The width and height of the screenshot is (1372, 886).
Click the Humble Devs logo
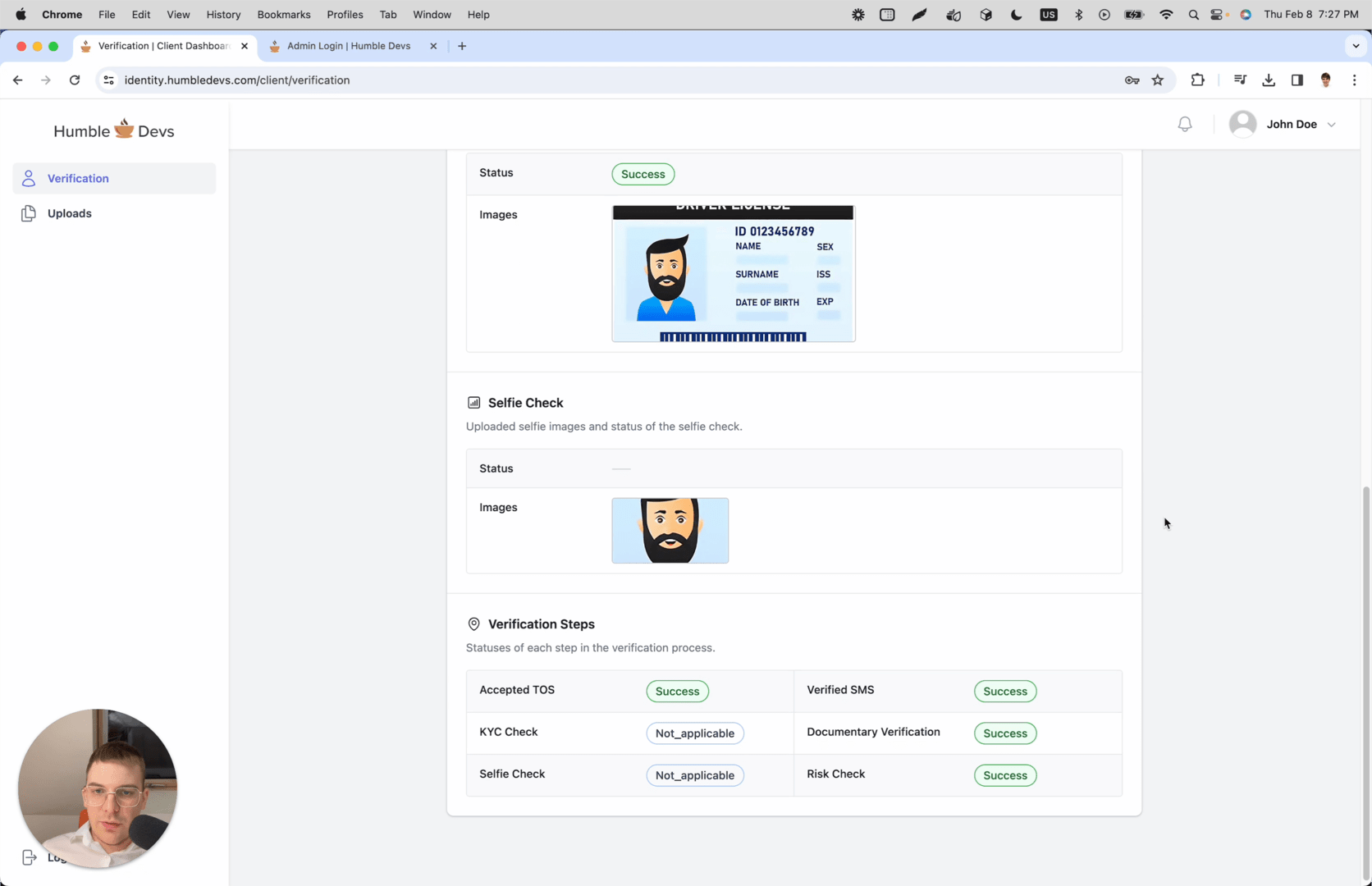tap(114, 130)
